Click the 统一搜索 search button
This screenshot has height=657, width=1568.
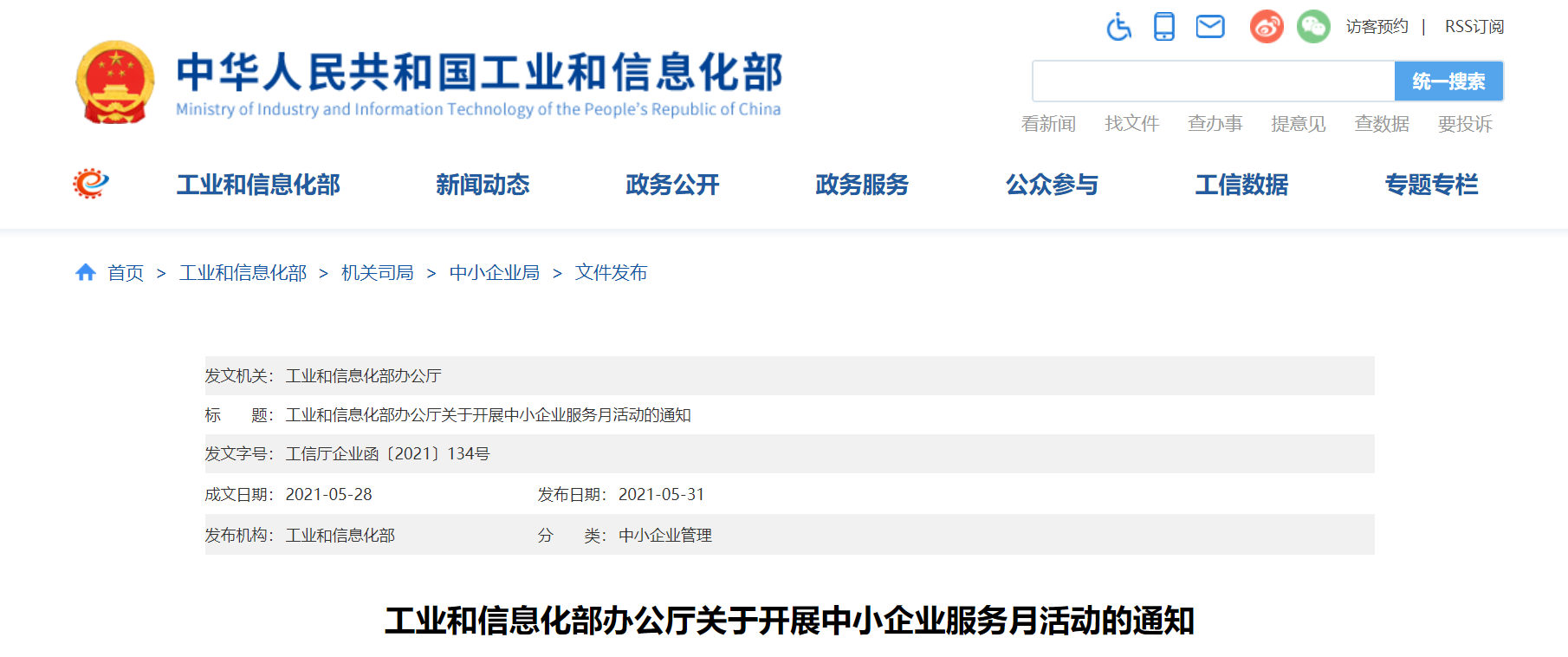1448,81
